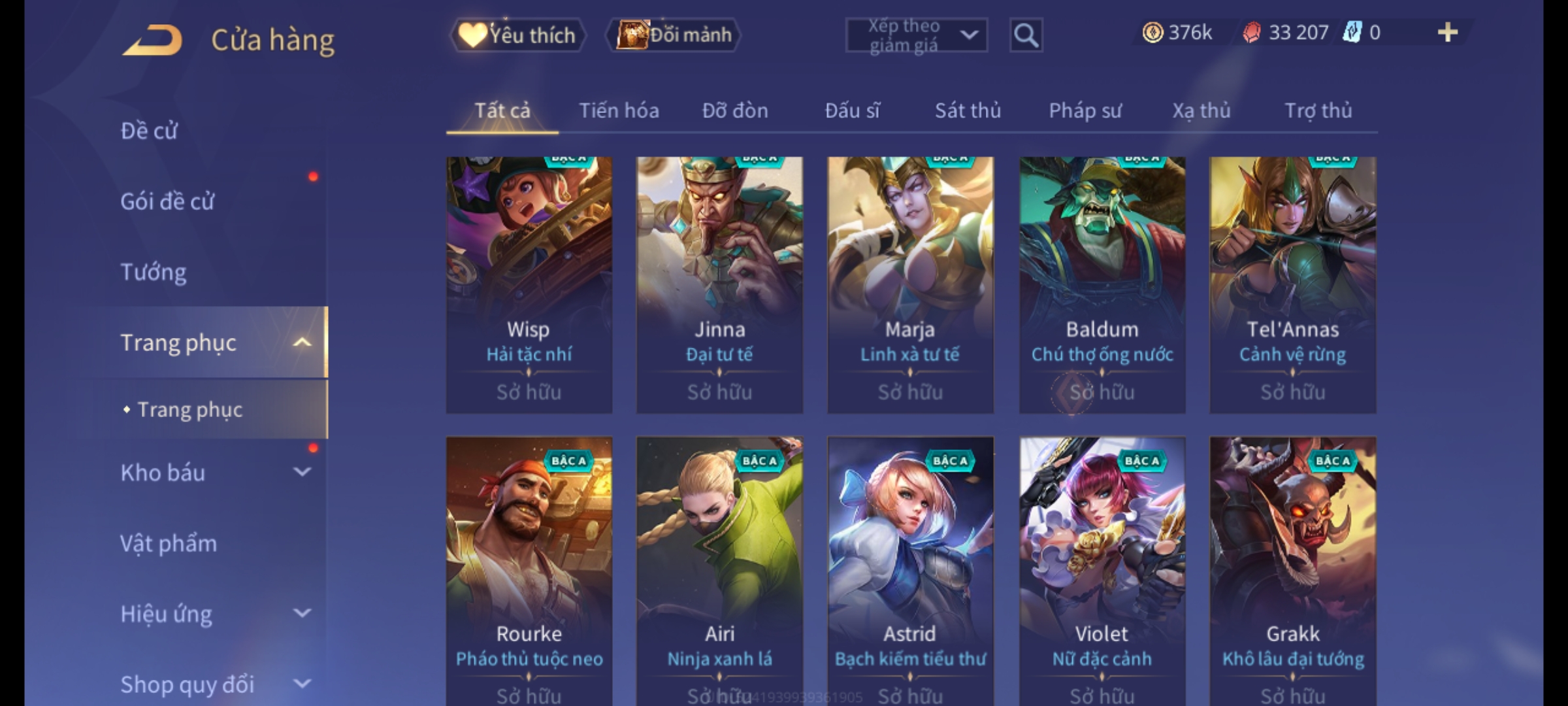Open Gói đề cử in sidebar
The height and width of the screenshot is (706, 1568).
pyautogui.click(x=167, y=201)
